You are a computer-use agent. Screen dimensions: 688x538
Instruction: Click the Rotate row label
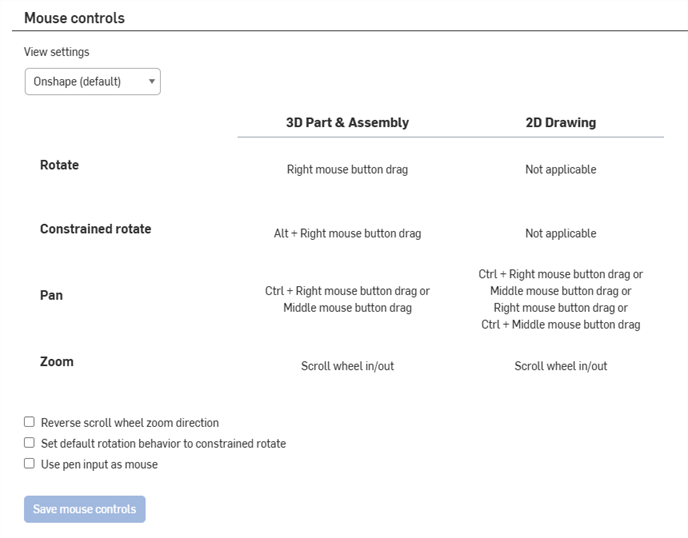[x=59, y=165]
